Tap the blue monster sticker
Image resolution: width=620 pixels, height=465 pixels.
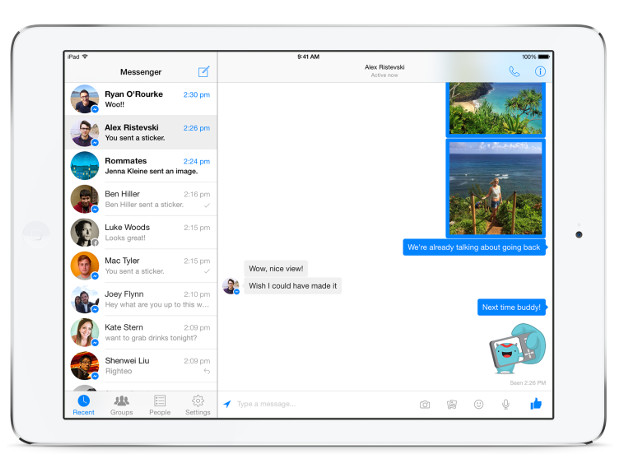pyautogui.click(x=517, y=348)
